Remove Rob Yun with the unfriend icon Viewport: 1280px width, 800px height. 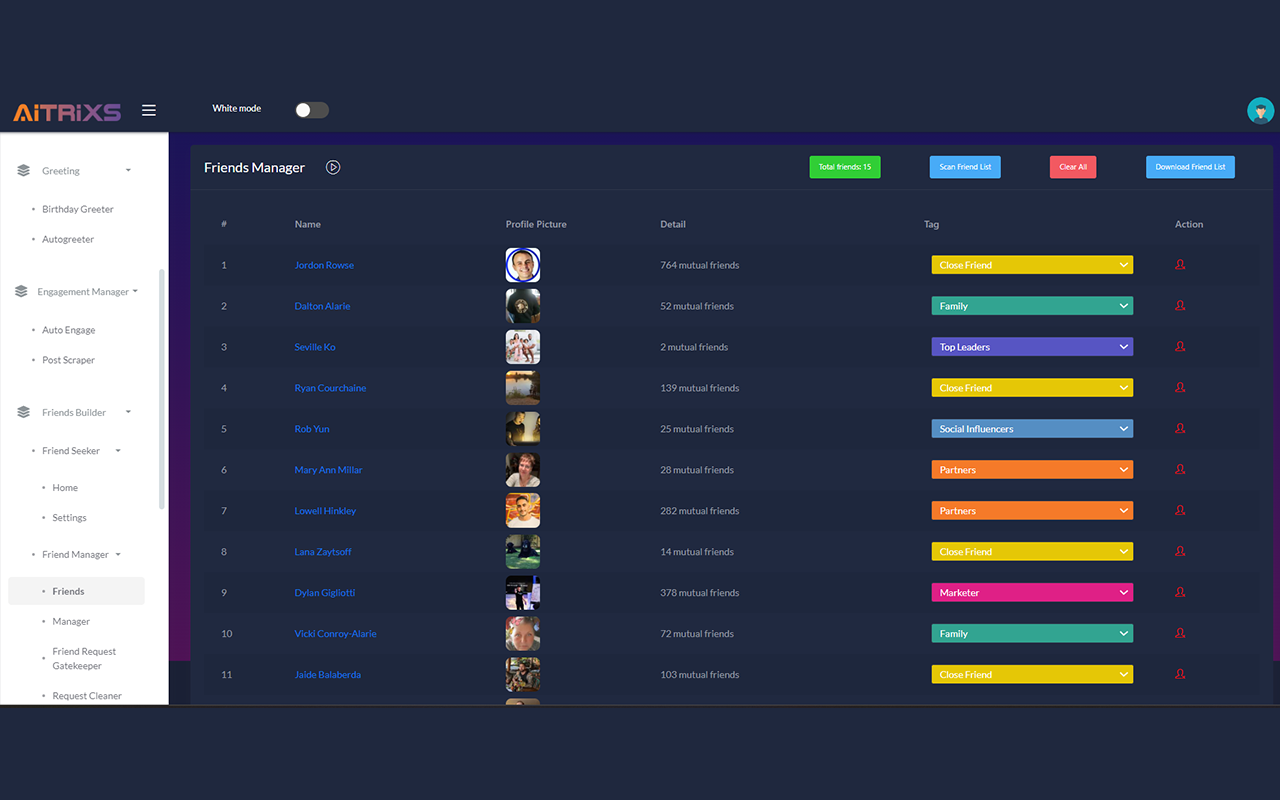click(x=1180, y=429)
